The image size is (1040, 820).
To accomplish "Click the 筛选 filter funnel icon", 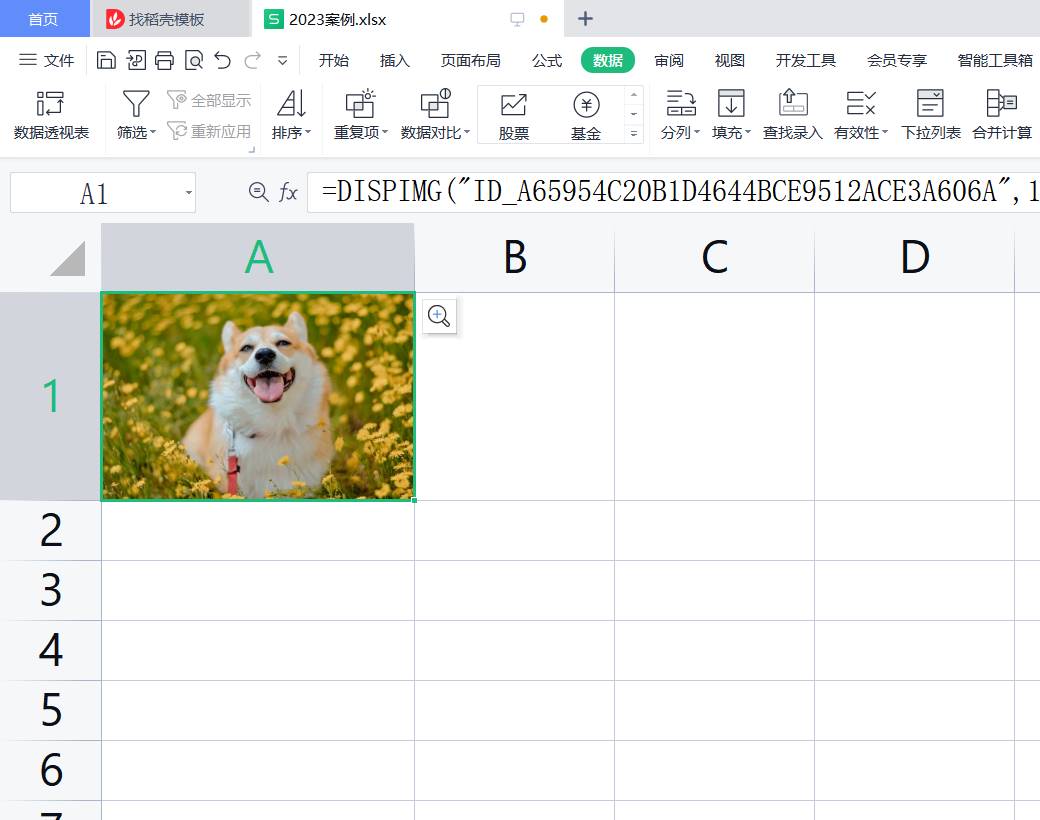I will click(x=136, y=104).
